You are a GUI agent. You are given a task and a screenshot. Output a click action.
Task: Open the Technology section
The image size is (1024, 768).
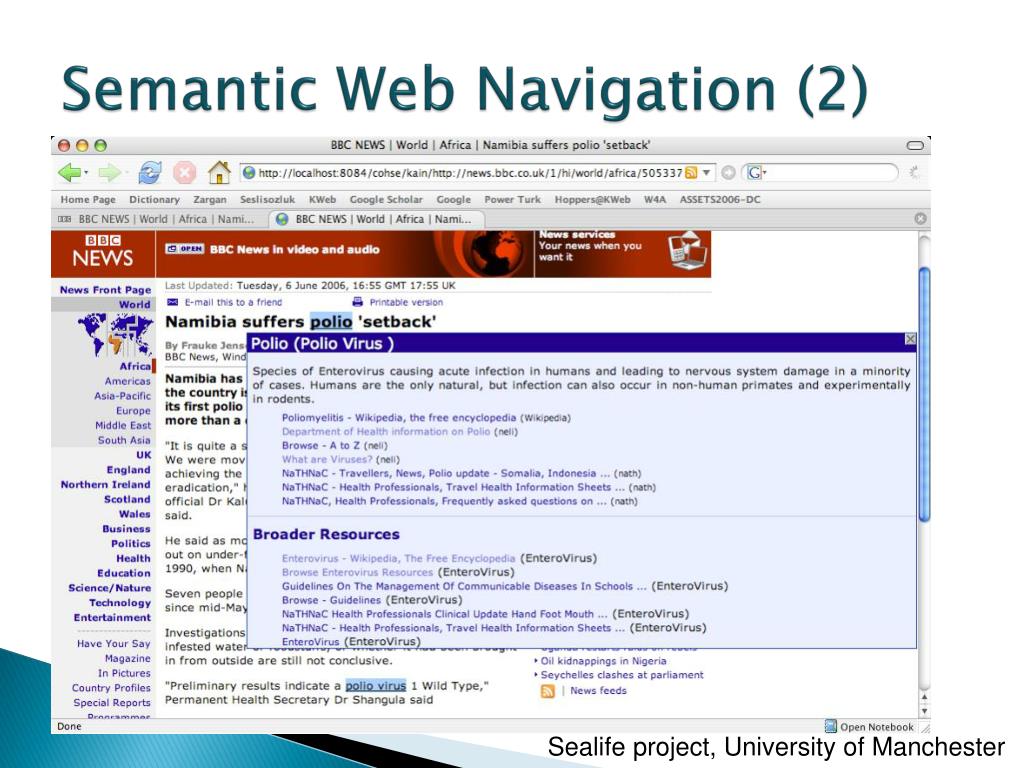pos(120,603)
